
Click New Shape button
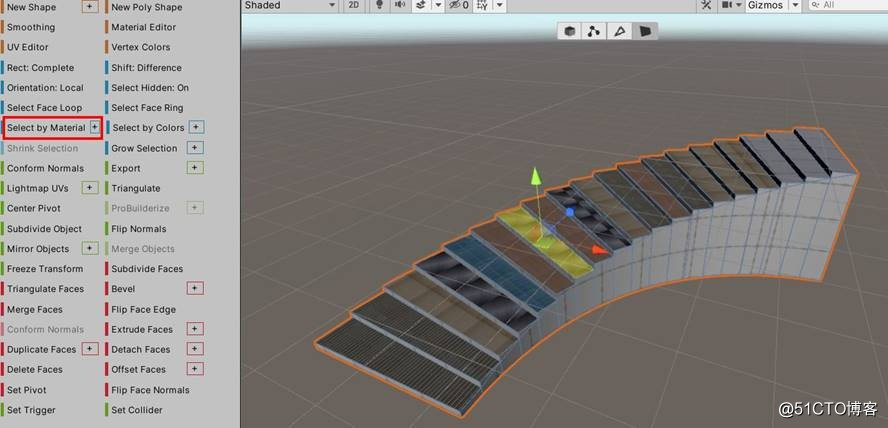pos(31,7)
